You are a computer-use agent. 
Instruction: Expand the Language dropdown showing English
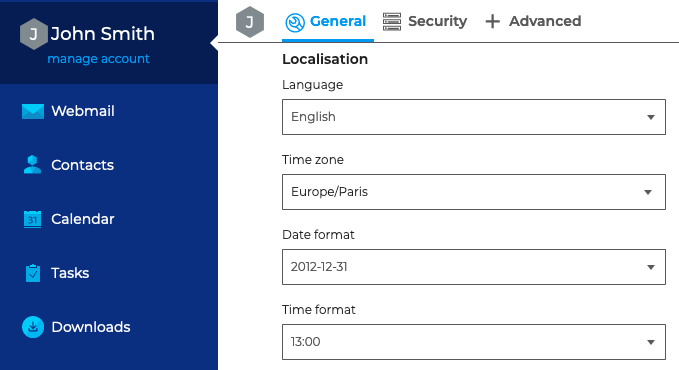[474, 117]
